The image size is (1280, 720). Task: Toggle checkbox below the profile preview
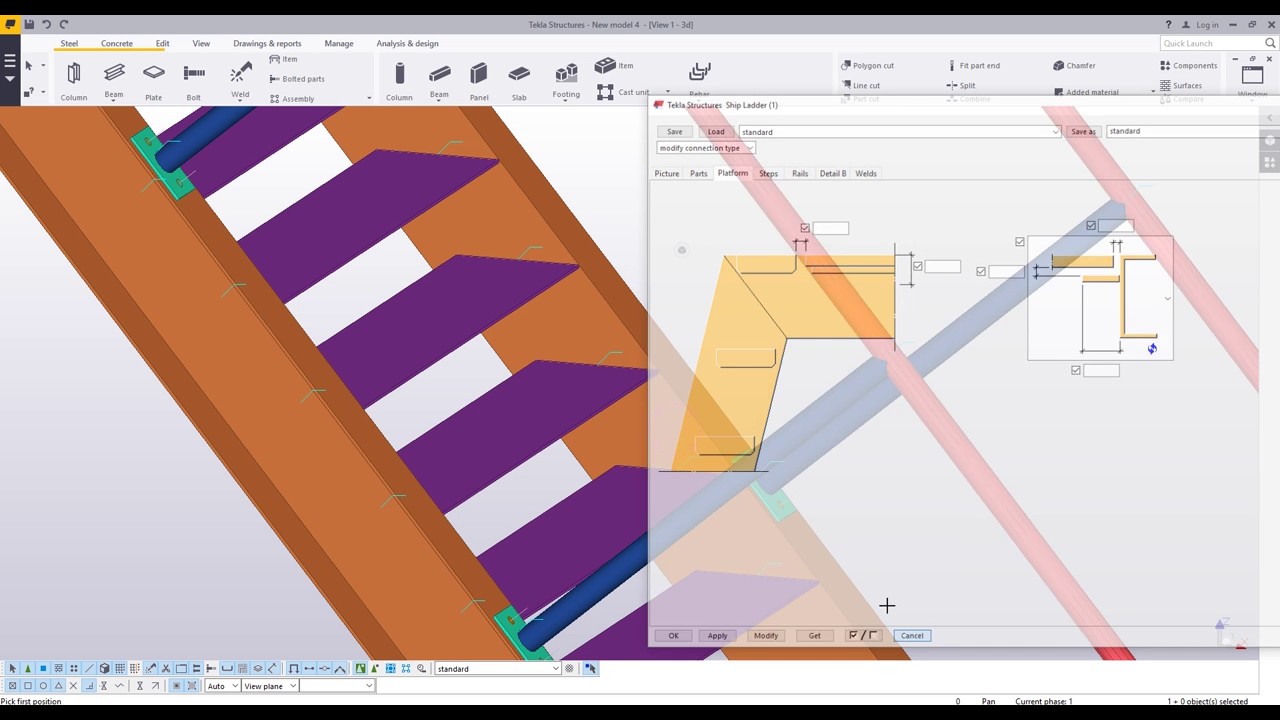pyautogui.click(x=1076, y=370)
